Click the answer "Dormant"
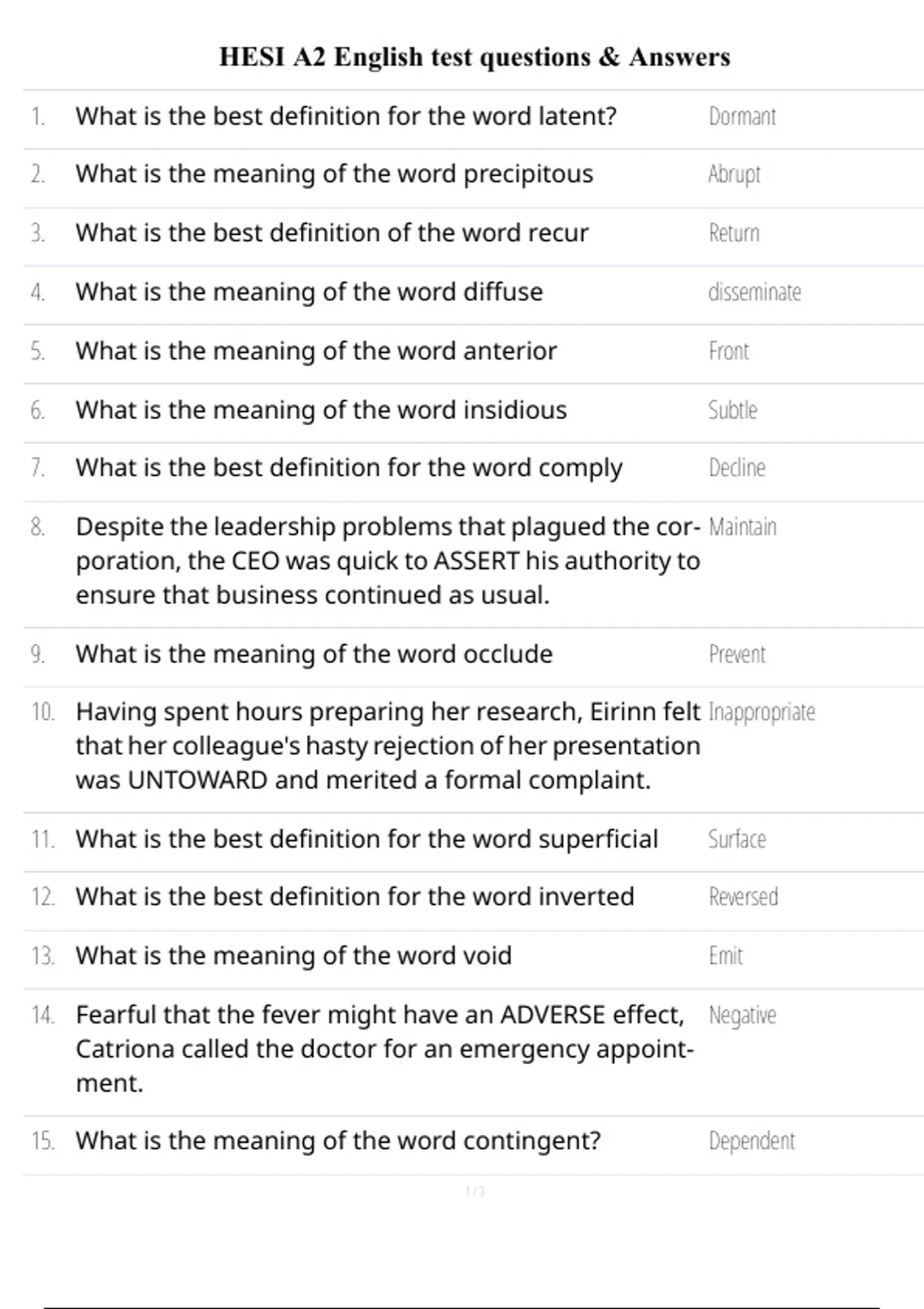Image resolution: width=924 pixels, height=1309 pixels. pos(742,116)
